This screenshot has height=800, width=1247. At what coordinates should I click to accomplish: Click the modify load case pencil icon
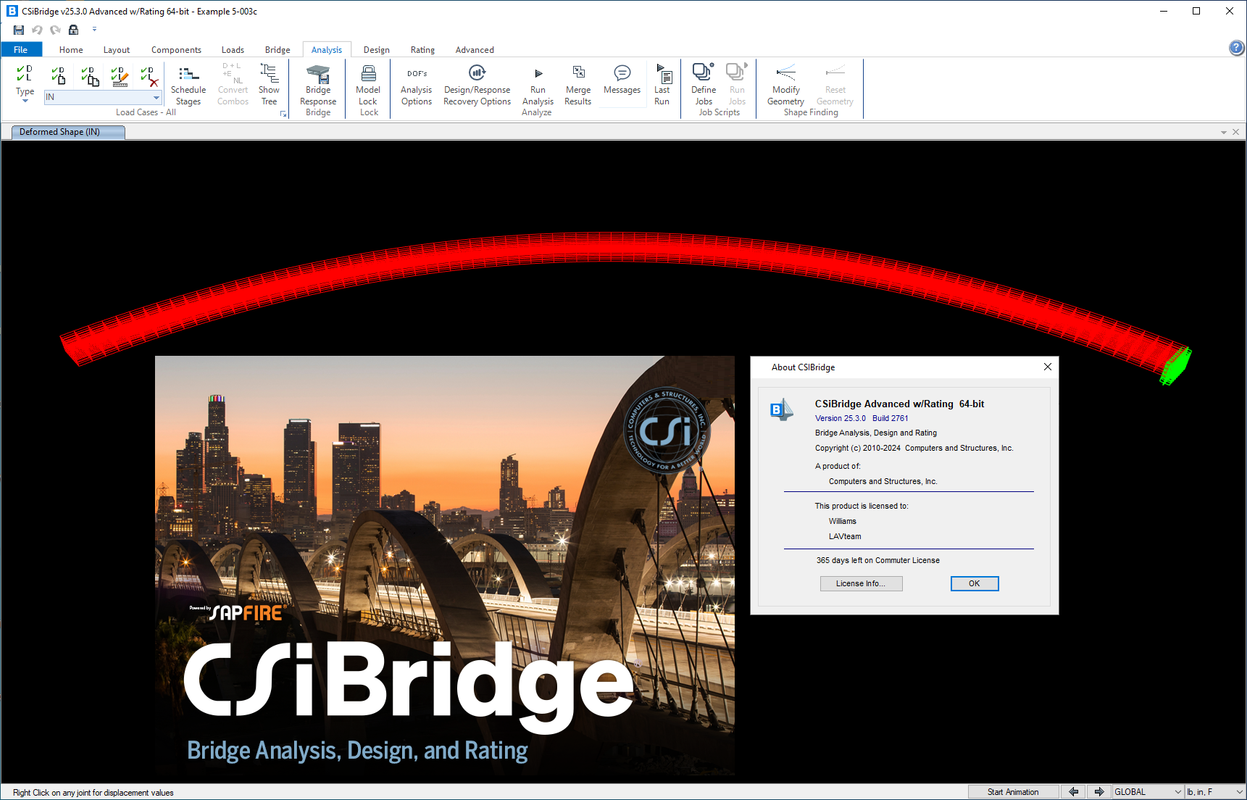pos(119,75)
